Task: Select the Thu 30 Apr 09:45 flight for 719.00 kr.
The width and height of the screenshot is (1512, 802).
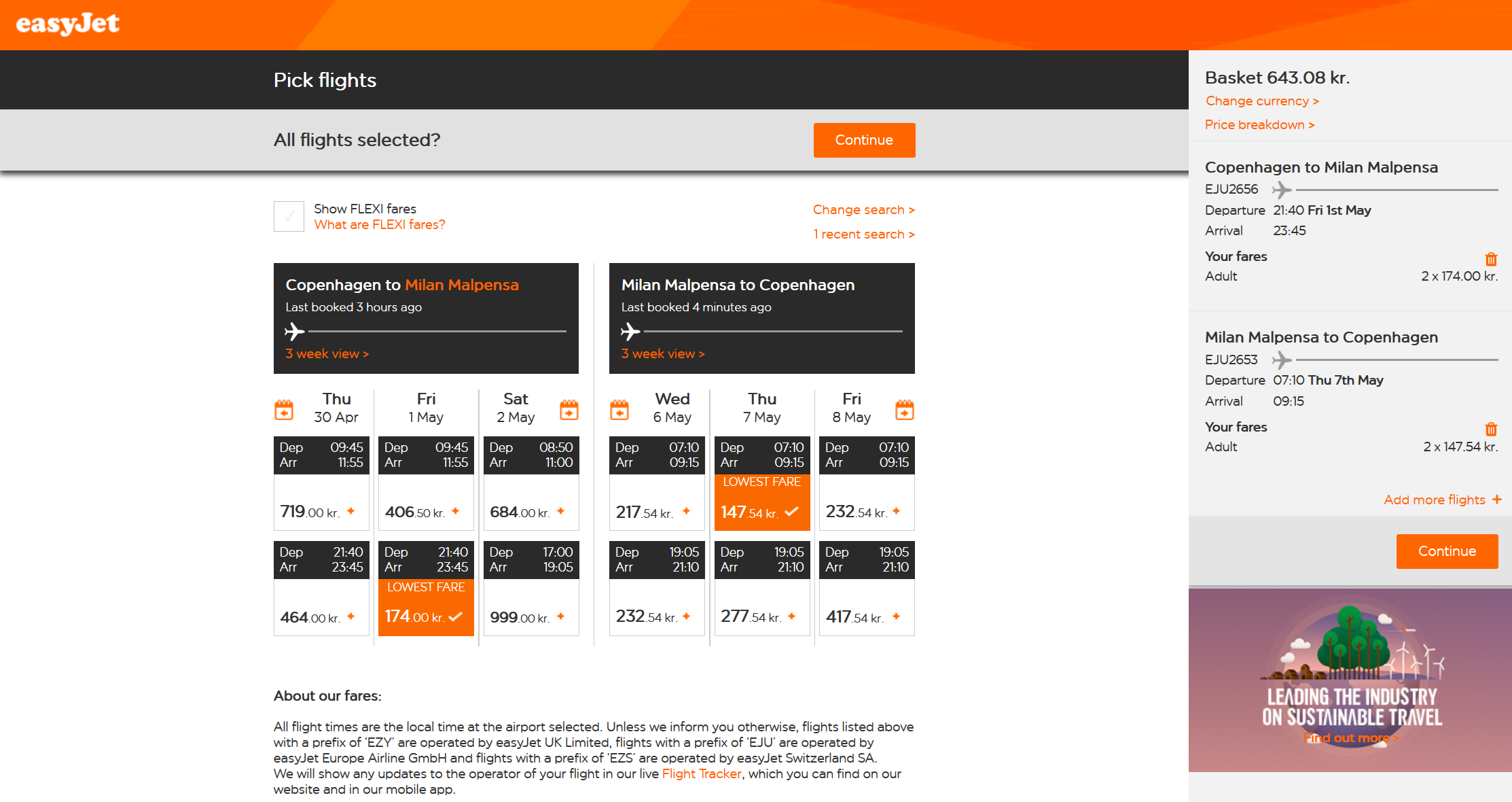Action: pos(321,511)
